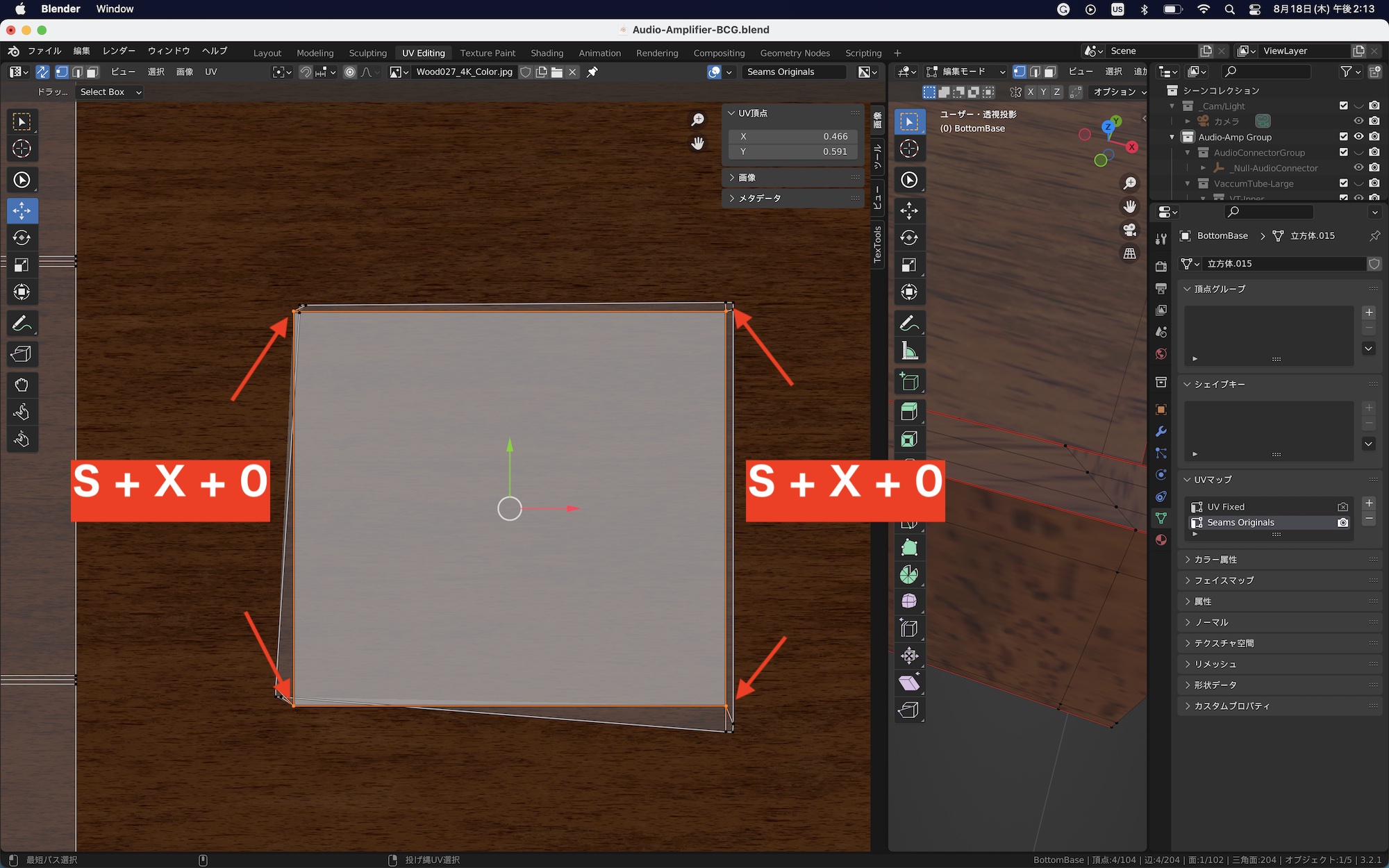Toggle UV sync selection button

tap(42, 72)
